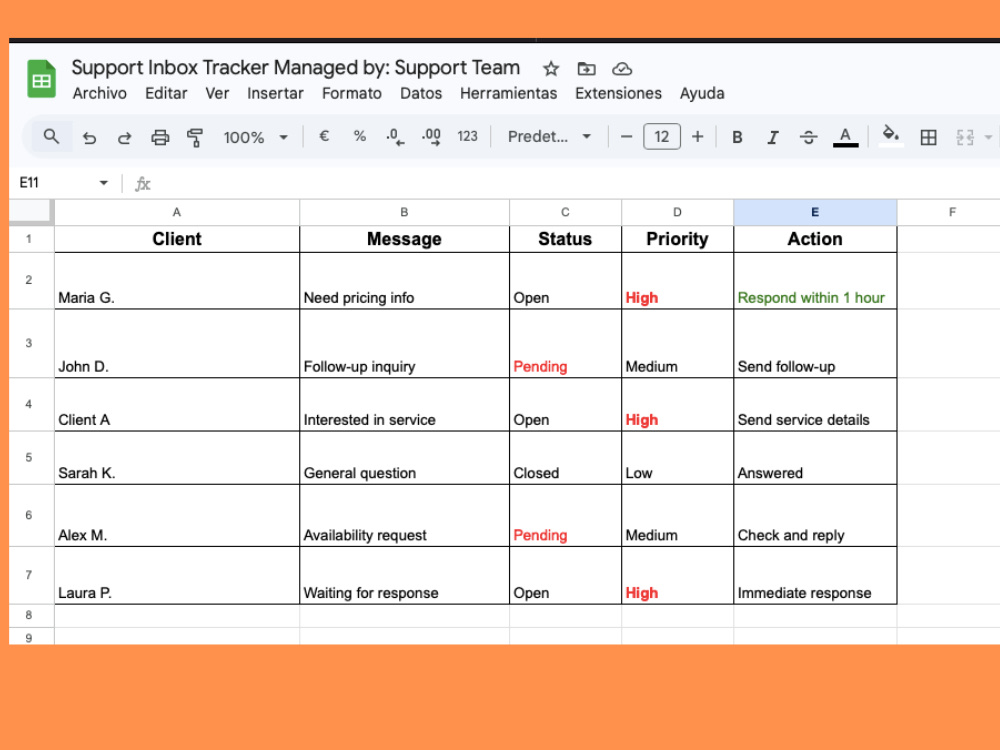Select column B header
The image size is (1000, 750).
(x=404, y=212)
